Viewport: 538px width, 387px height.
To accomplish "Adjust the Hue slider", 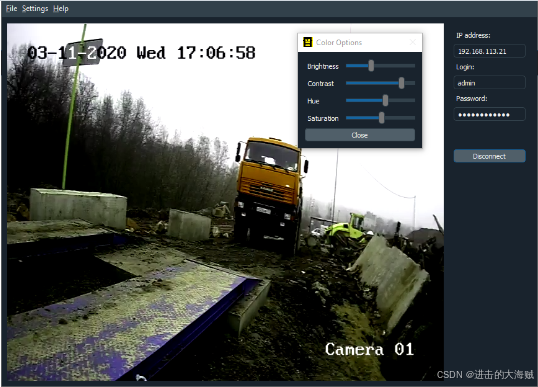I will (385, 101).
